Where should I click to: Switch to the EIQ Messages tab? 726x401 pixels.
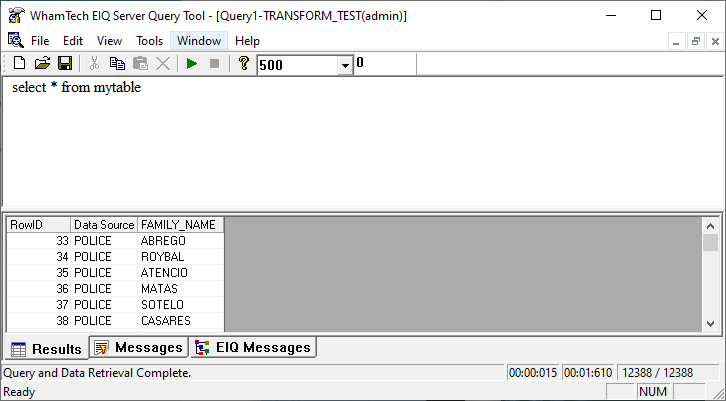tap(253, 347)
